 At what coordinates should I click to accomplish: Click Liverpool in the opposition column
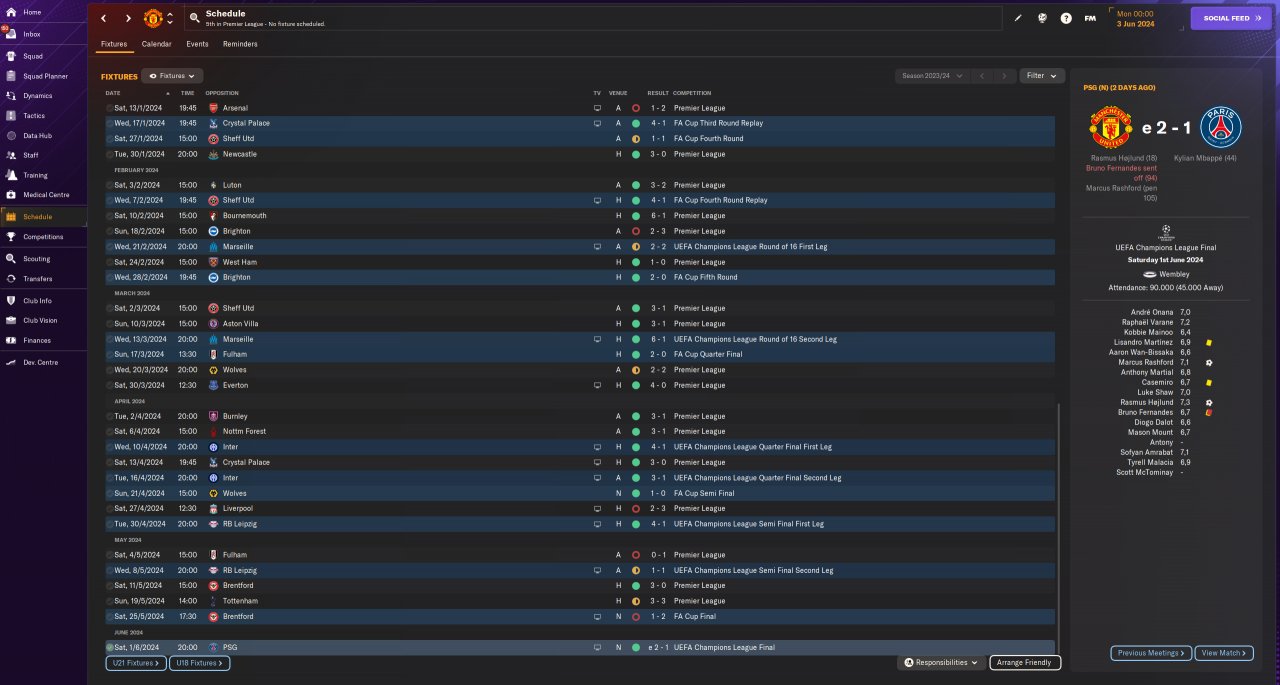[237, 508]
